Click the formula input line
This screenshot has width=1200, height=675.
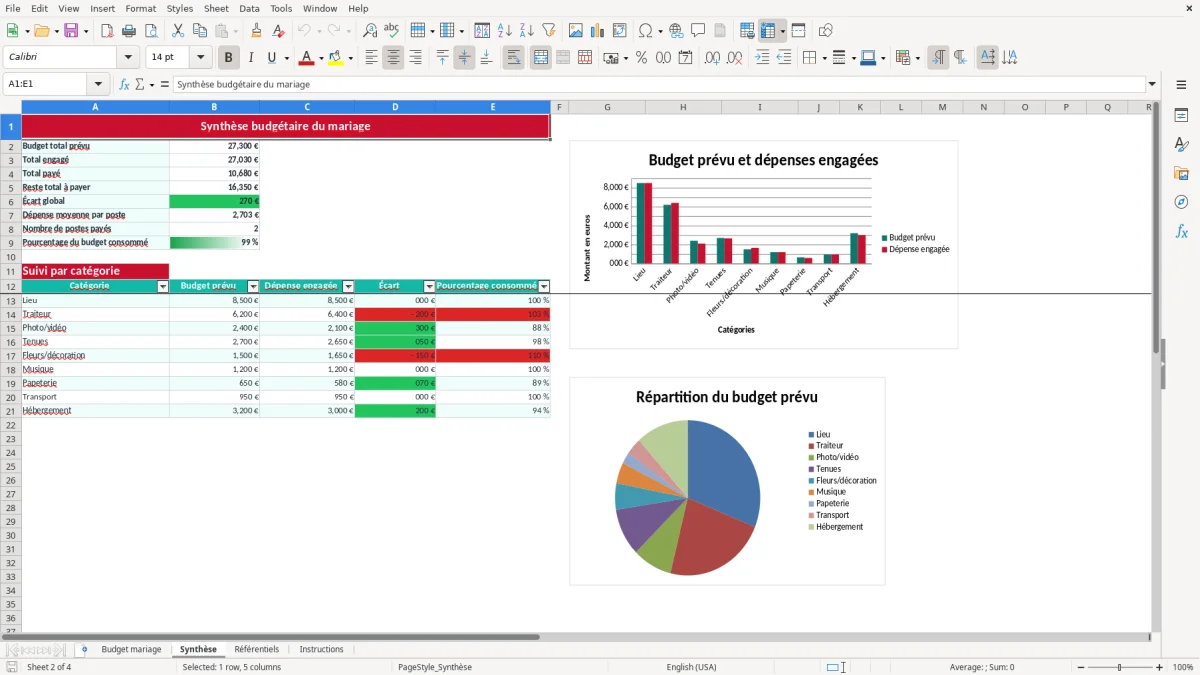click(658, 84)
